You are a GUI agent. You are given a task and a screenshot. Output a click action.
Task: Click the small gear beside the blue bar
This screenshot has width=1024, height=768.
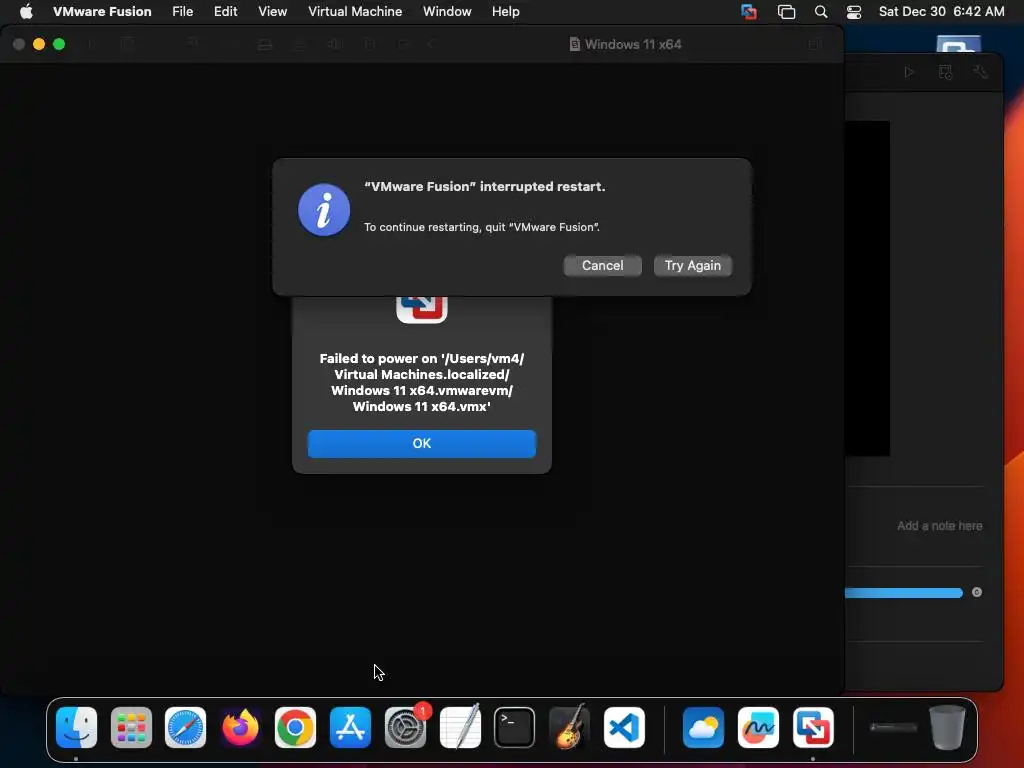977,592
